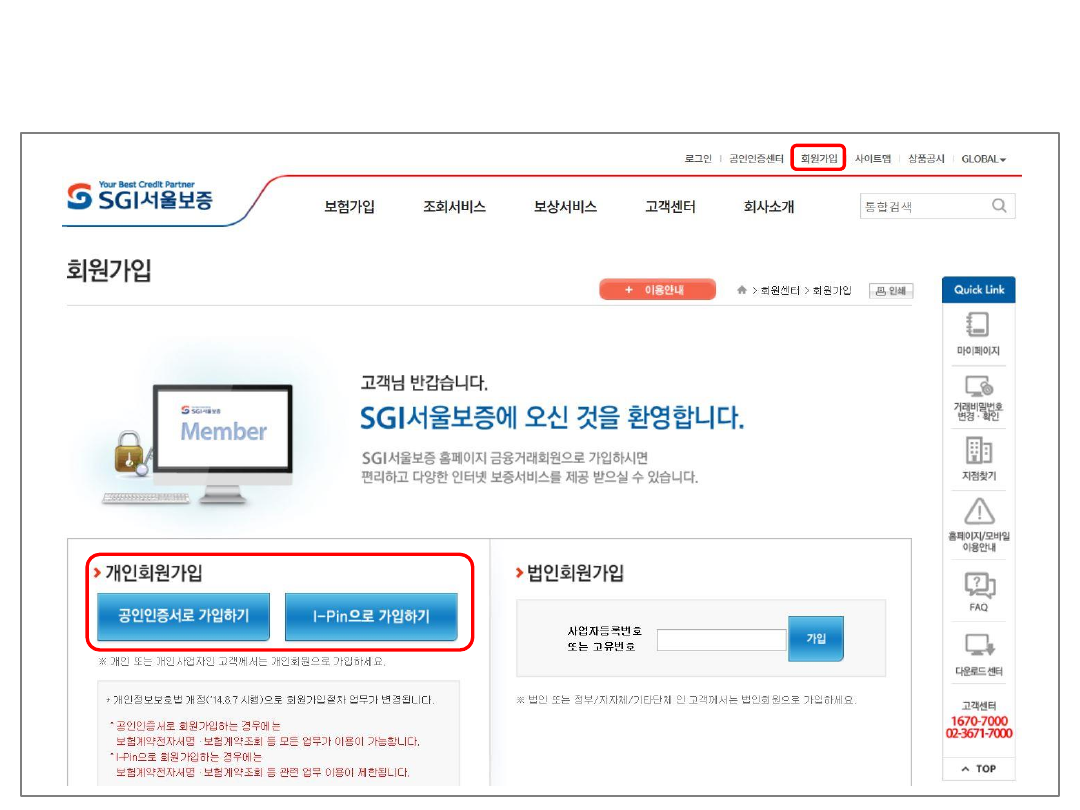Viewport: 1080px width, 810px height.
Task: Expand the GLOBAL language dropdown
Action: [983, 159]
